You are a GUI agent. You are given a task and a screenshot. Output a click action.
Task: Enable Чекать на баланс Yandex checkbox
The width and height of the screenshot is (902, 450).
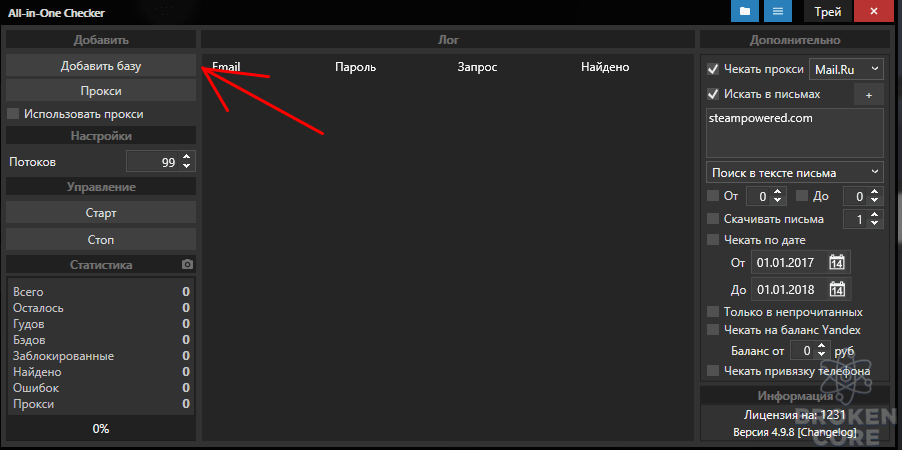pos(713,330)
